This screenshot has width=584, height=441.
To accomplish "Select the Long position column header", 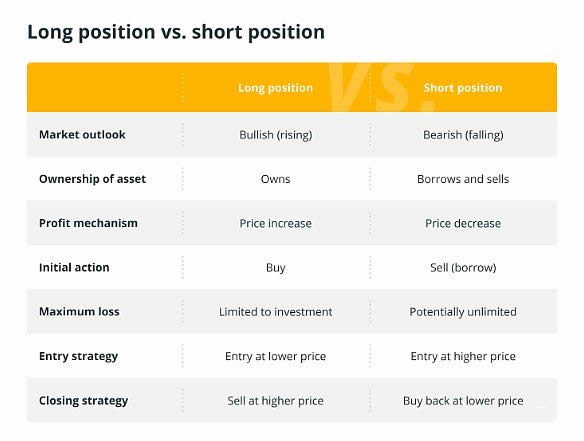I will pos(276,88).
